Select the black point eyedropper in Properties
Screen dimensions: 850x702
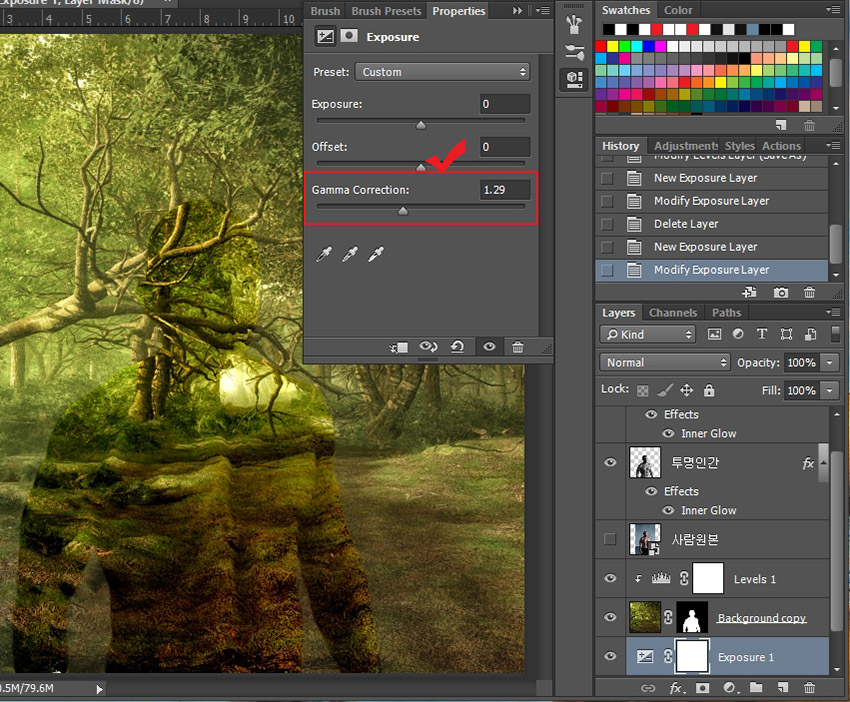[x=324, y=254]
